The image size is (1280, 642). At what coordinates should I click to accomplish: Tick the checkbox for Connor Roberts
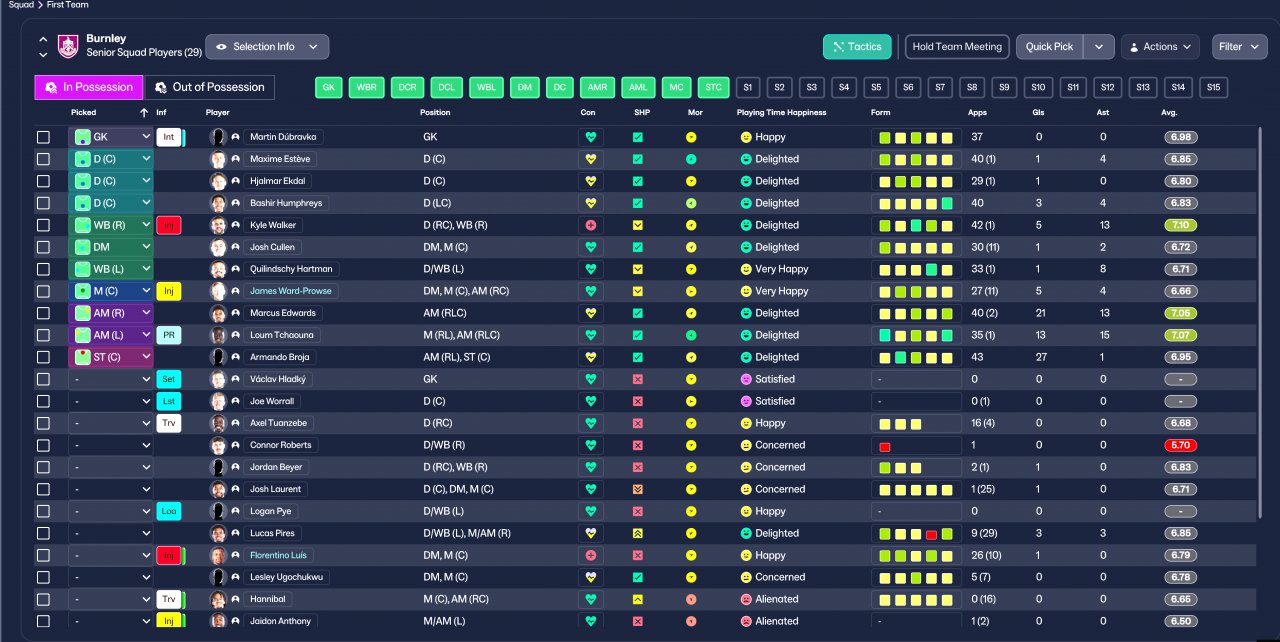point(43,445)
